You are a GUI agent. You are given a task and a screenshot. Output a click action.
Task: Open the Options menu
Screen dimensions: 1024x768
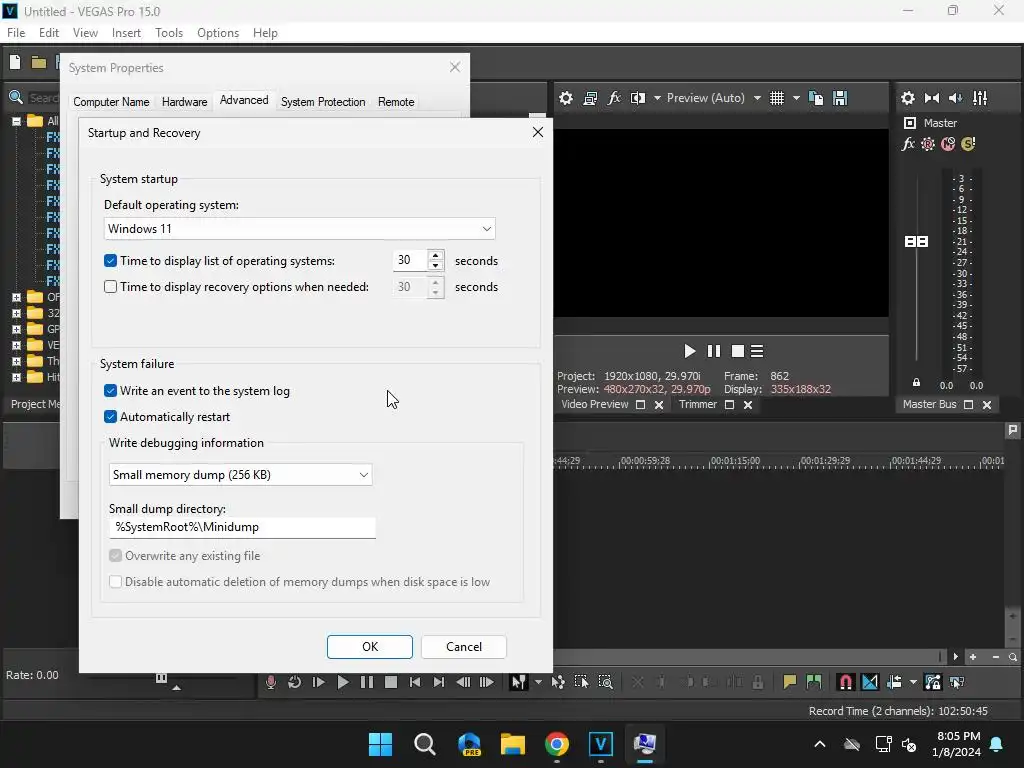tap(218, 33)
